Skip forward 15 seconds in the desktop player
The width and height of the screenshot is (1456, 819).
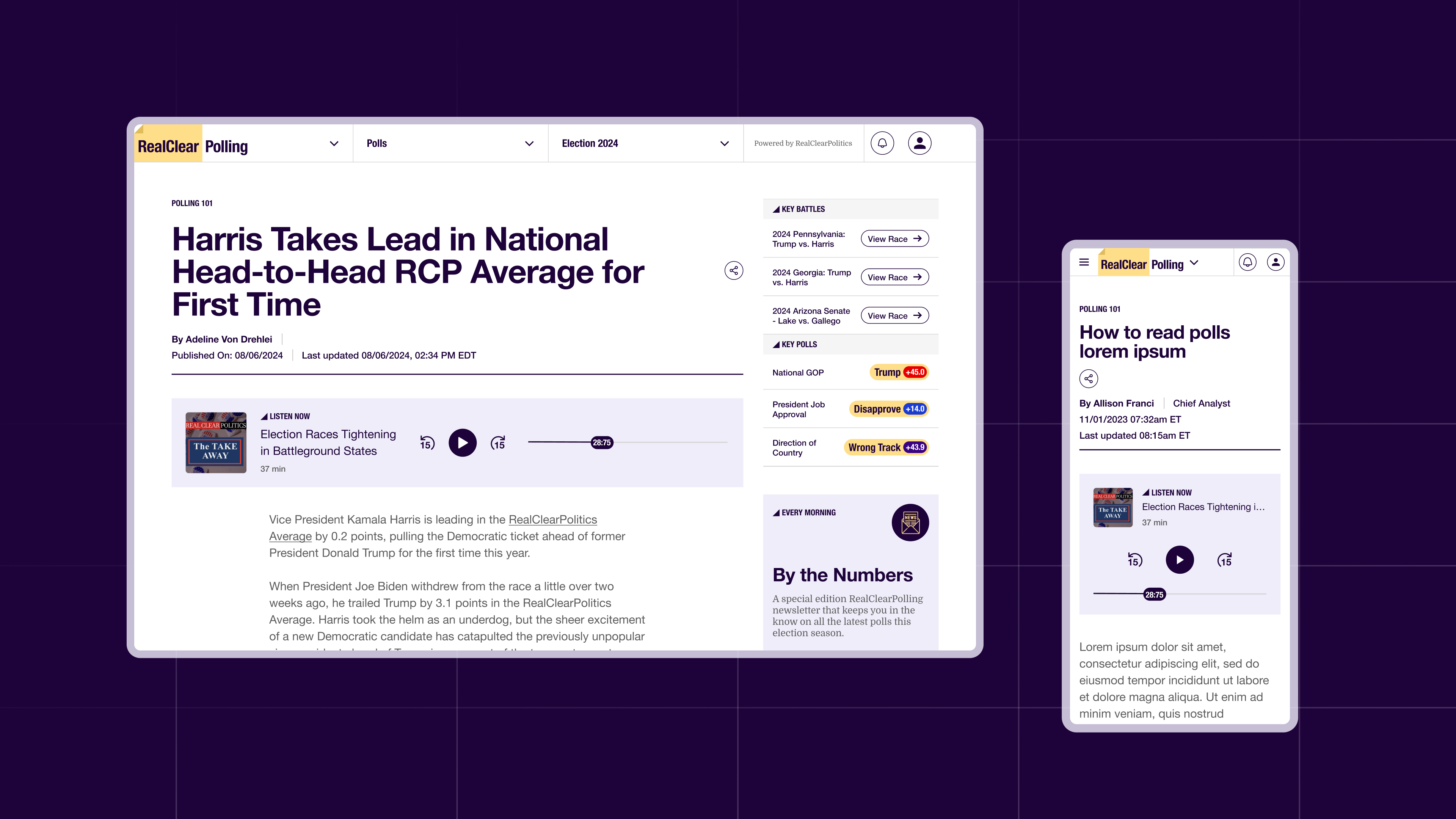tap(498, 443)
